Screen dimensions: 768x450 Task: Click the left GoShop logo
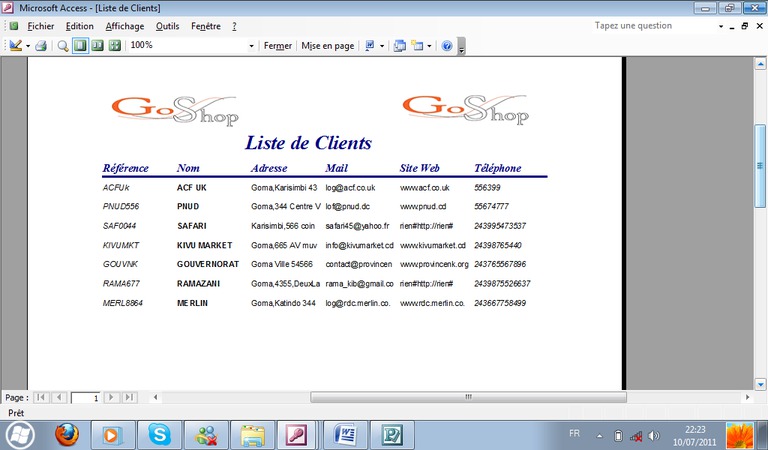[x=175, y=110]
